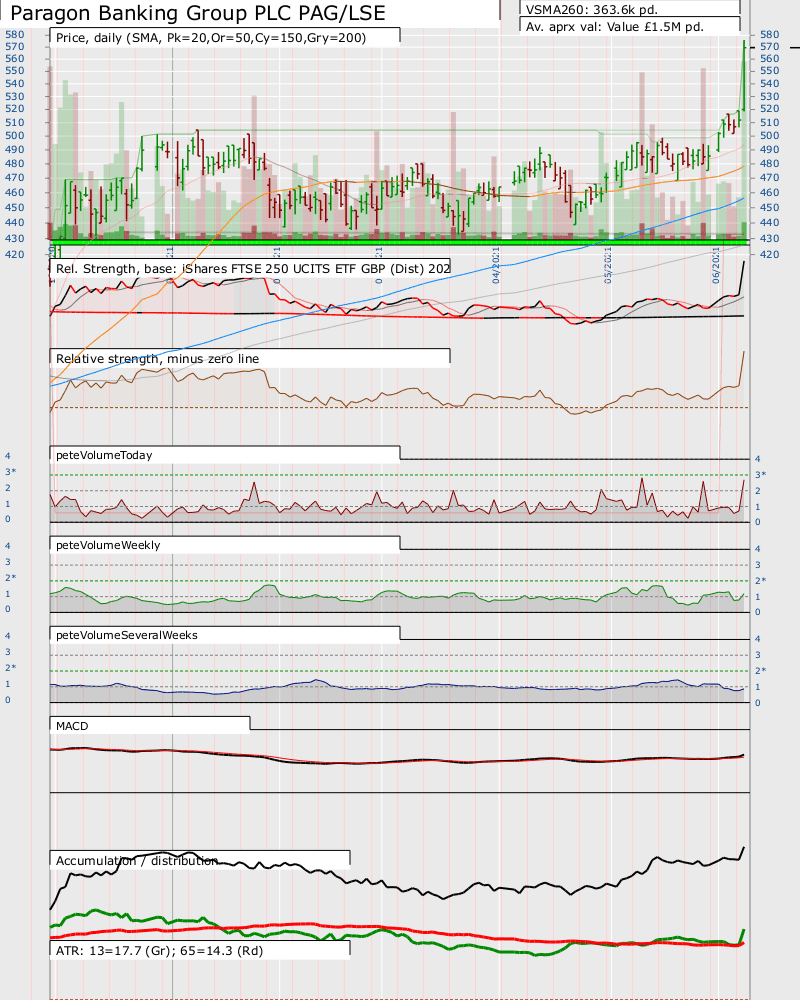Click the 05/2021 date marker
Screen dimensions: 800x1000
(608, 265)
